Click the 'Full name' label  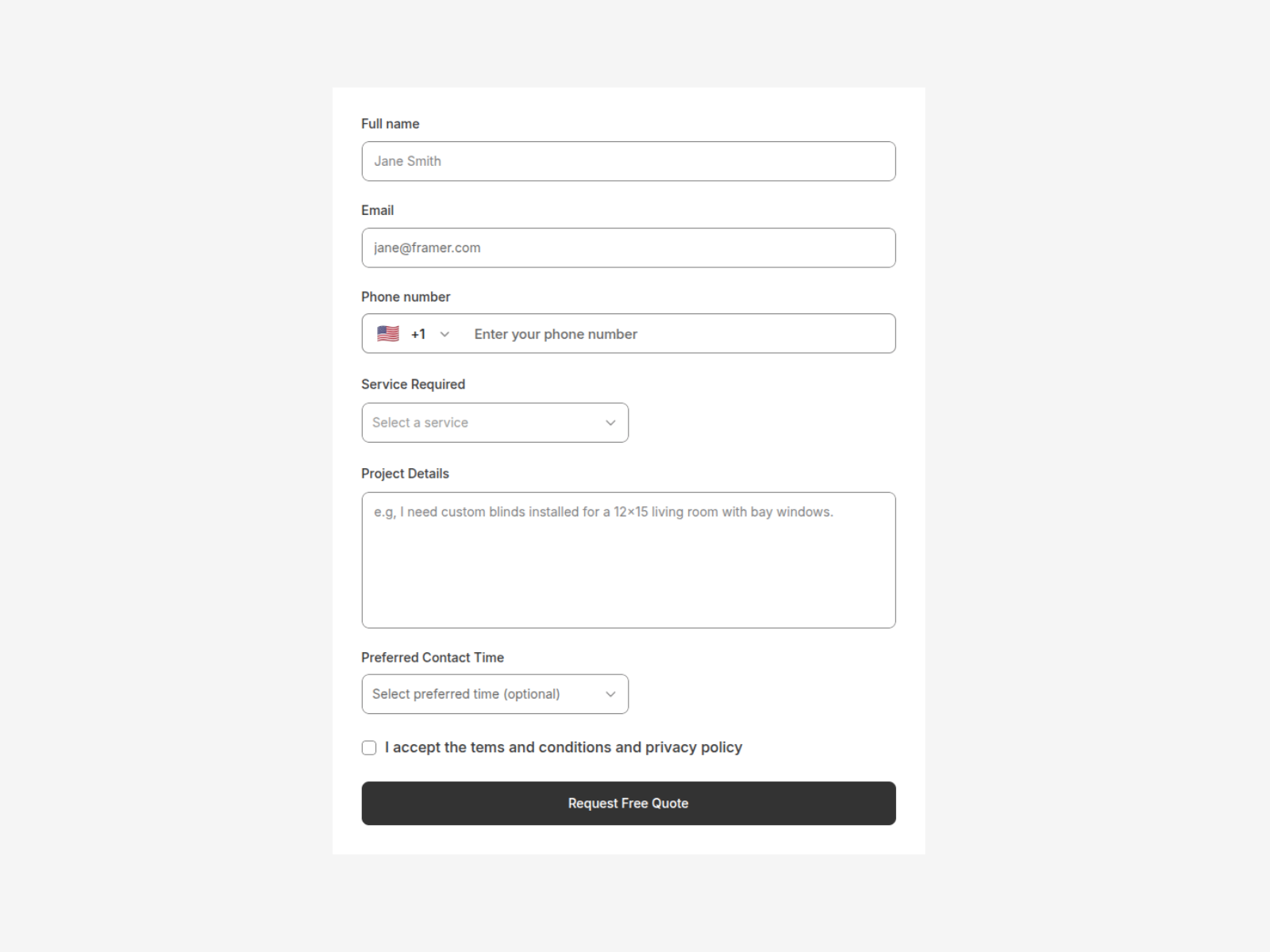[390, 124]
